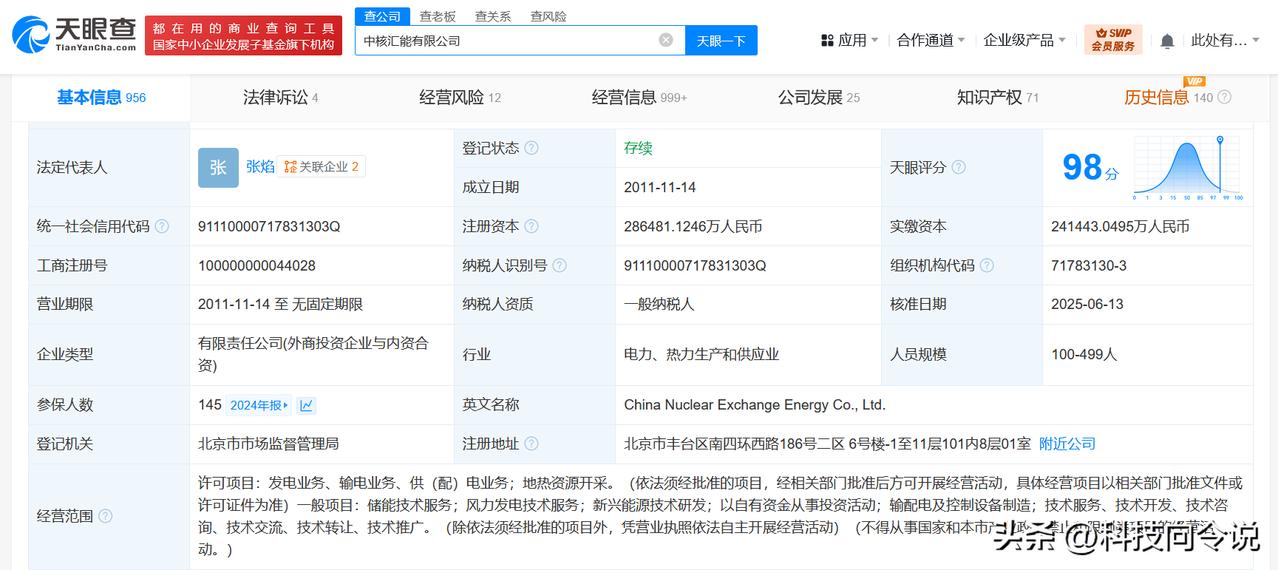The height and width of the screenshot is (570, 1278).
Task: Click the 98分 score value
Action: (1090, 168)
